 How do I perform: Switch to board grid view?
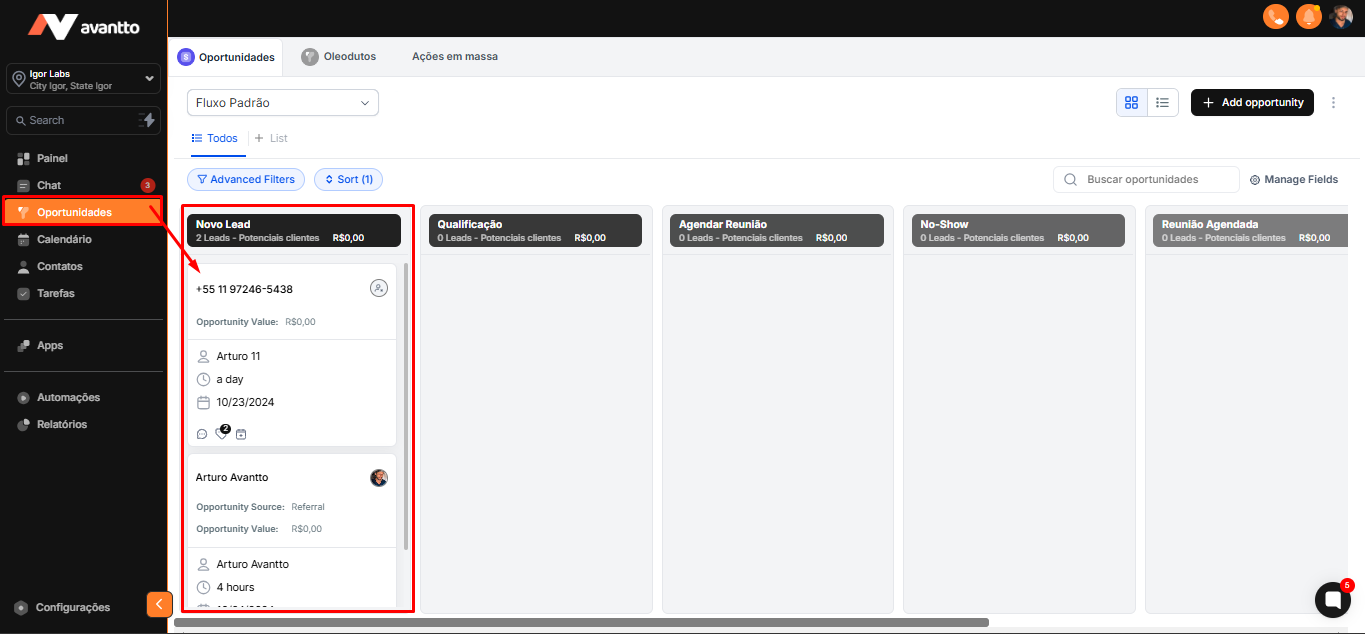(x=1132, y=102)
